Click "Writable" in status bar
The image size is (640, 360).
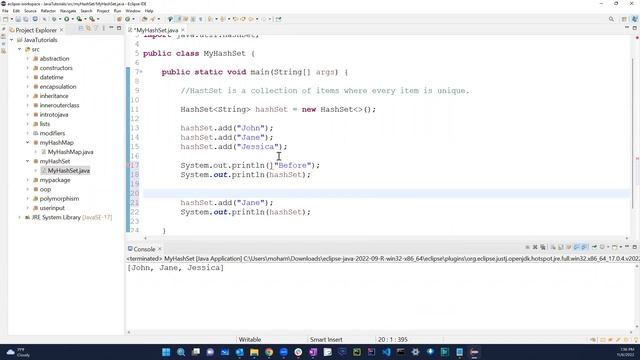[249, 339]
